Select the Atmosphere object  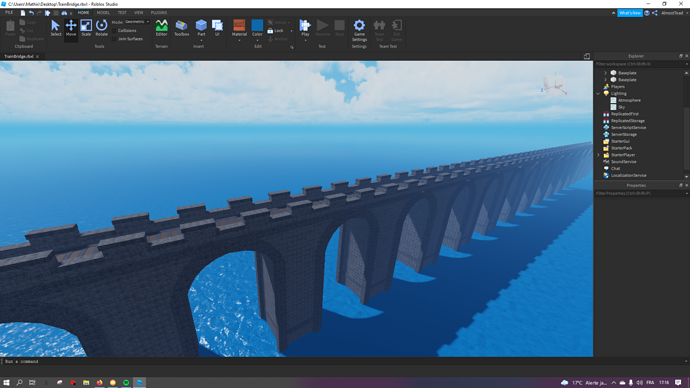pos(629,100)
